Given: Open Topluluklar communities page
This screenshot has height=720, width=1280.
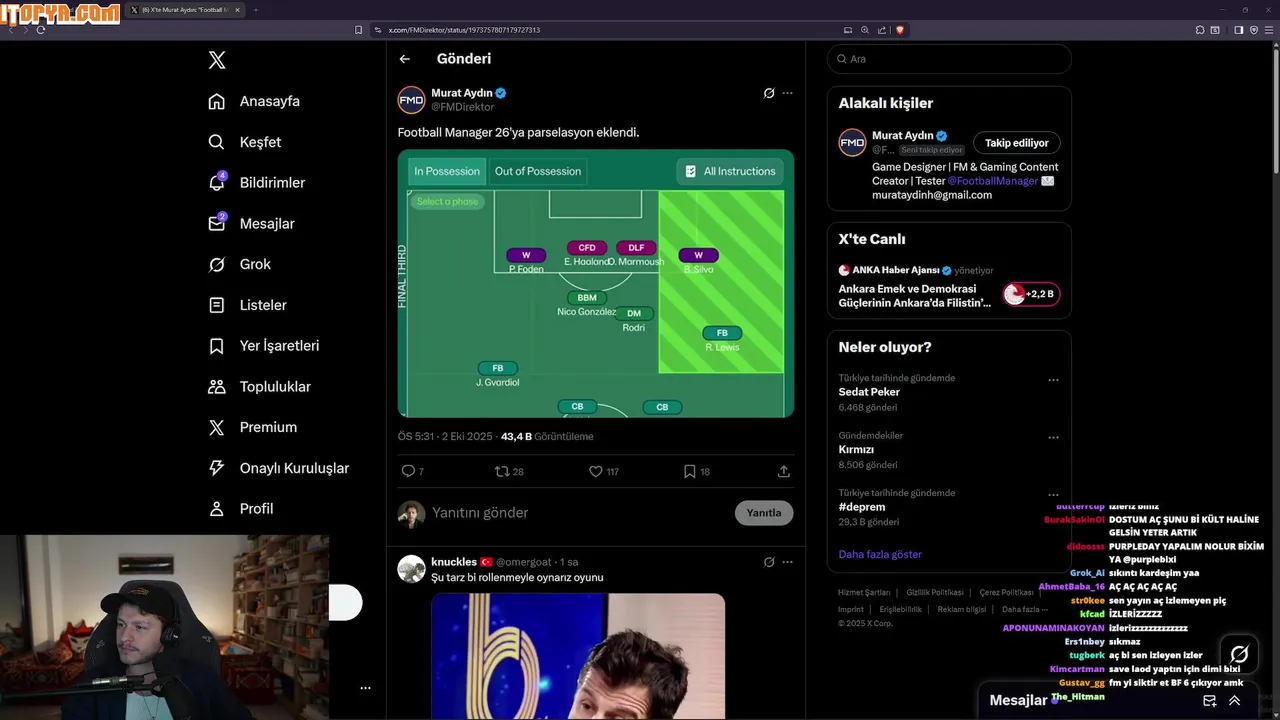Looking at the screenshot, I should point(259,387).
